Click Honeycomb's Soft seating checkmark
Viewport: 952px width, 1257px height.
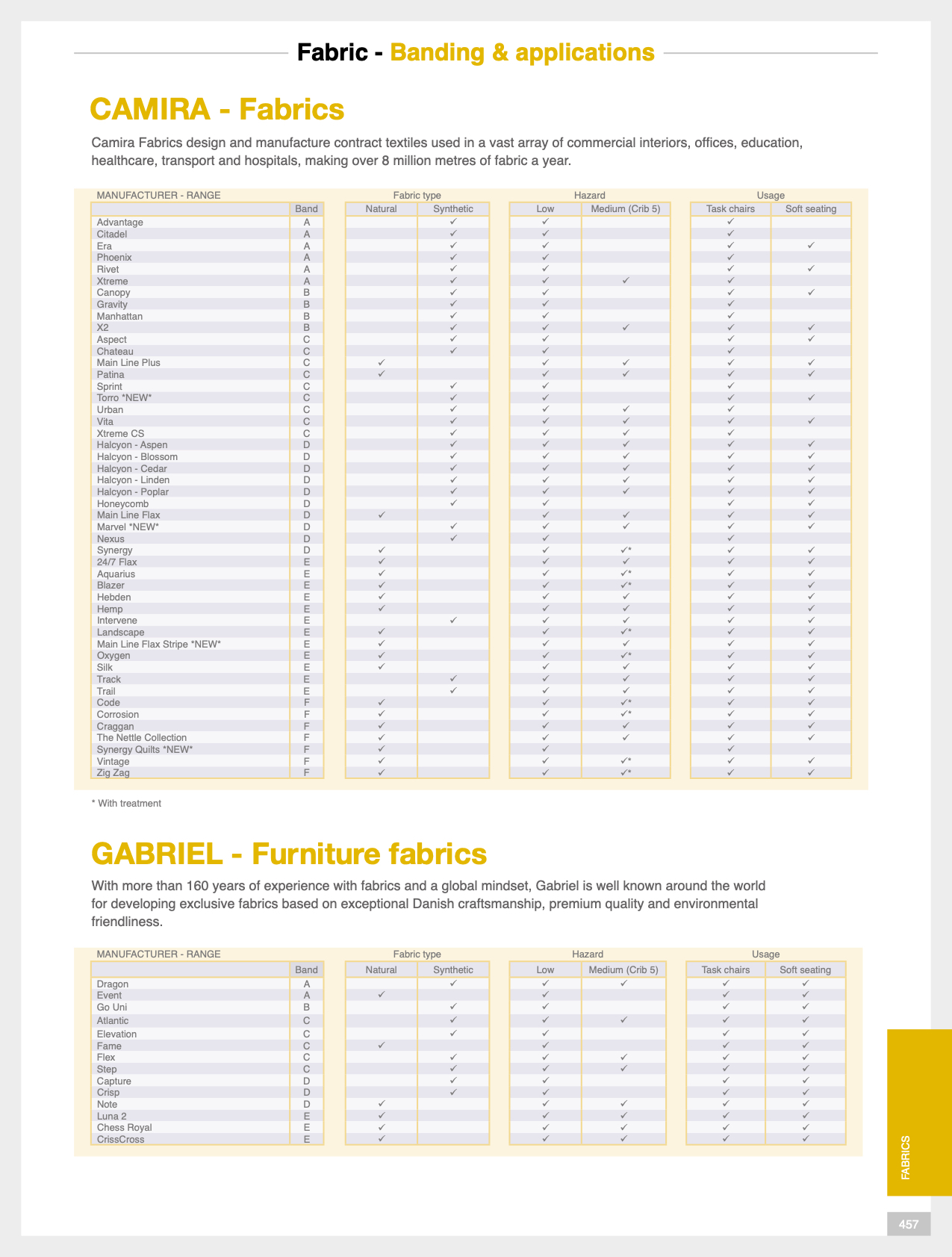coord(811,503)
